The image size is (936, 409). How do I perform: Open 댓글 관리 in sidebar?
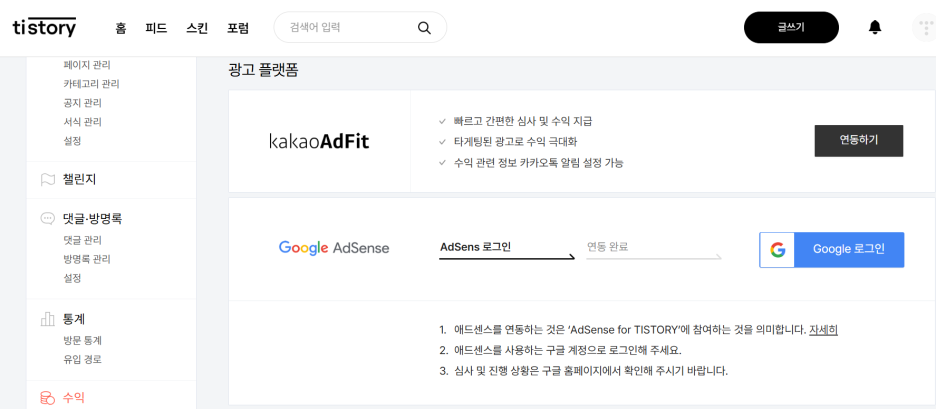click(82, 240)
